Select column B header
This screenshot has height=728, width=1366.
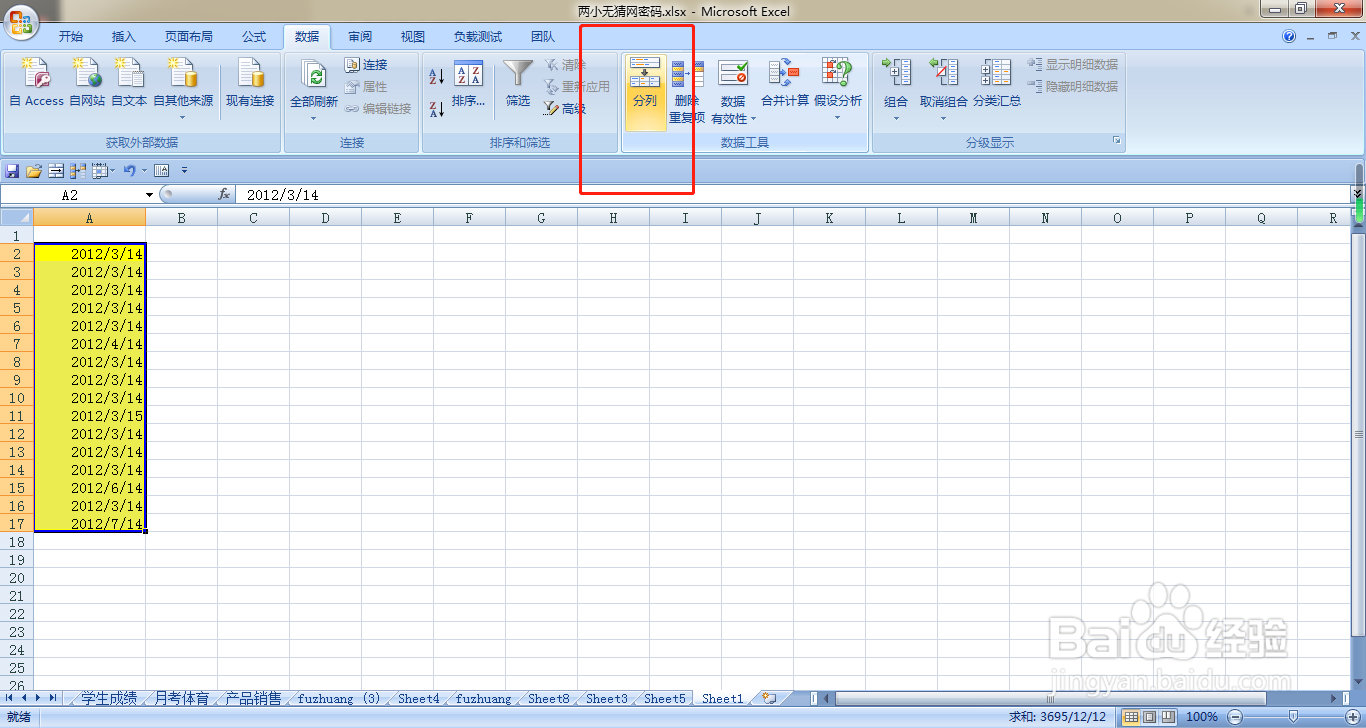(181, 217)
